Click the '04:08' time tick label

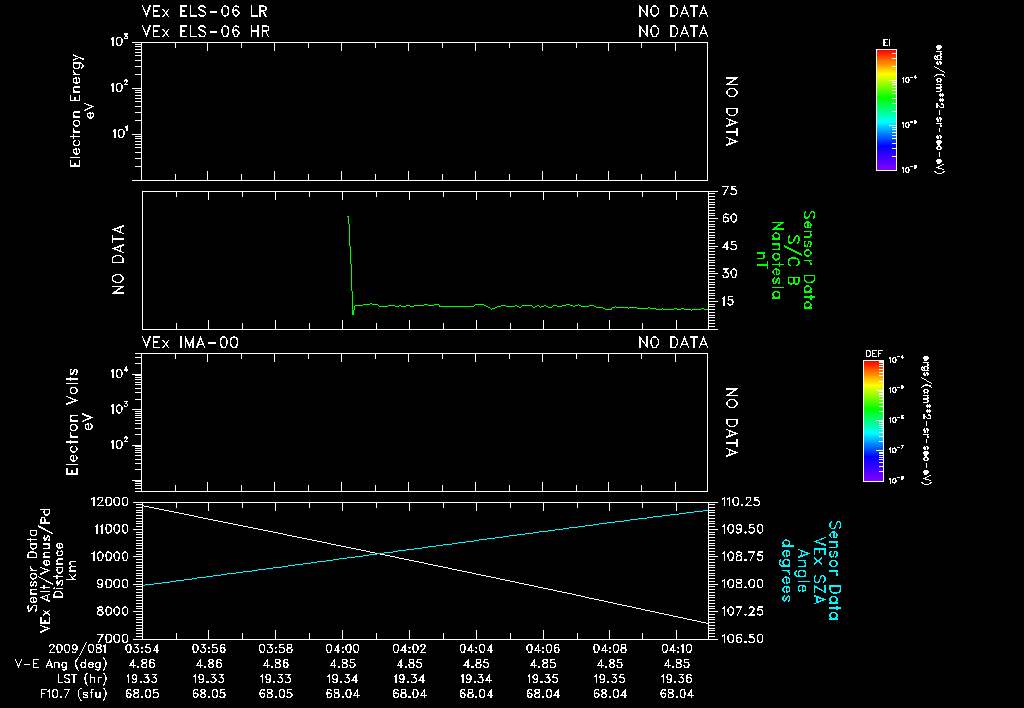click(609, 649)
